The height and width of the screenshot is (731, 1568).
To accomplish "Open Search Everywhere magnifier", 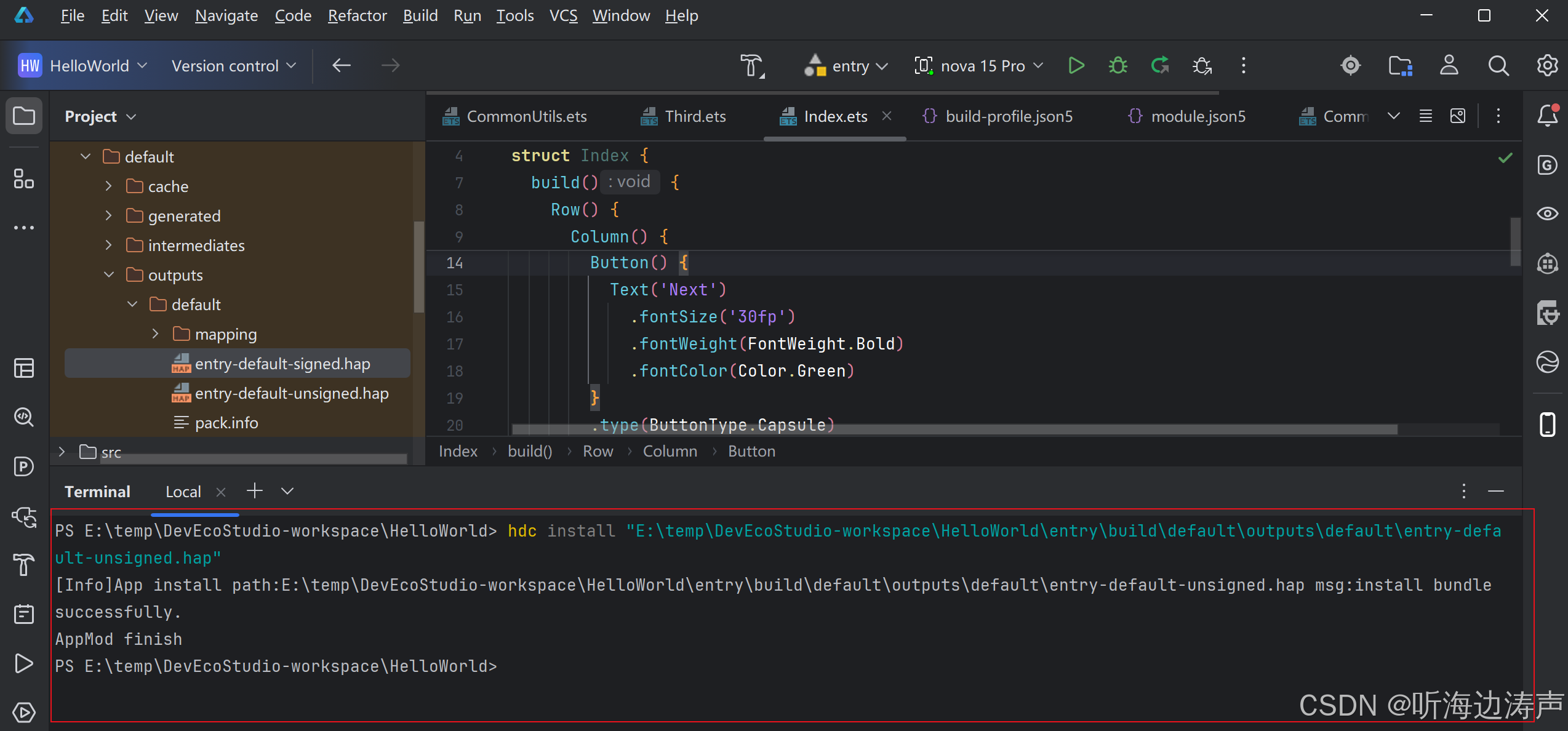I will (1498, 65).
